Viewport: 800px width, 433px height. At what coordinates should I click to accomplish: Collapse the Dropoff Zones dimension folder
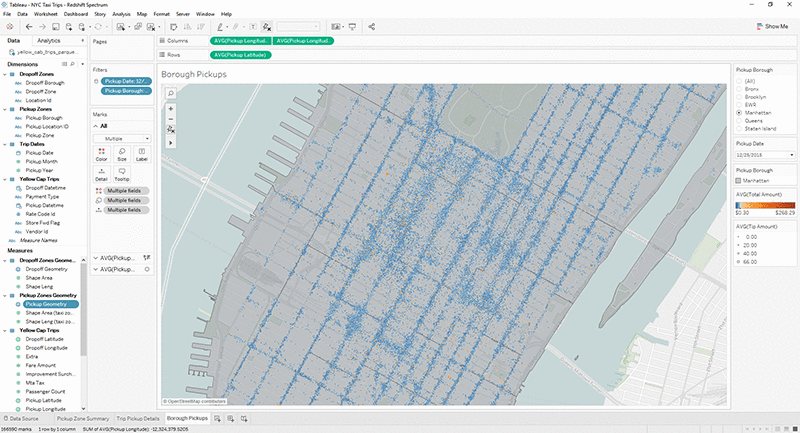coord(5,74)
